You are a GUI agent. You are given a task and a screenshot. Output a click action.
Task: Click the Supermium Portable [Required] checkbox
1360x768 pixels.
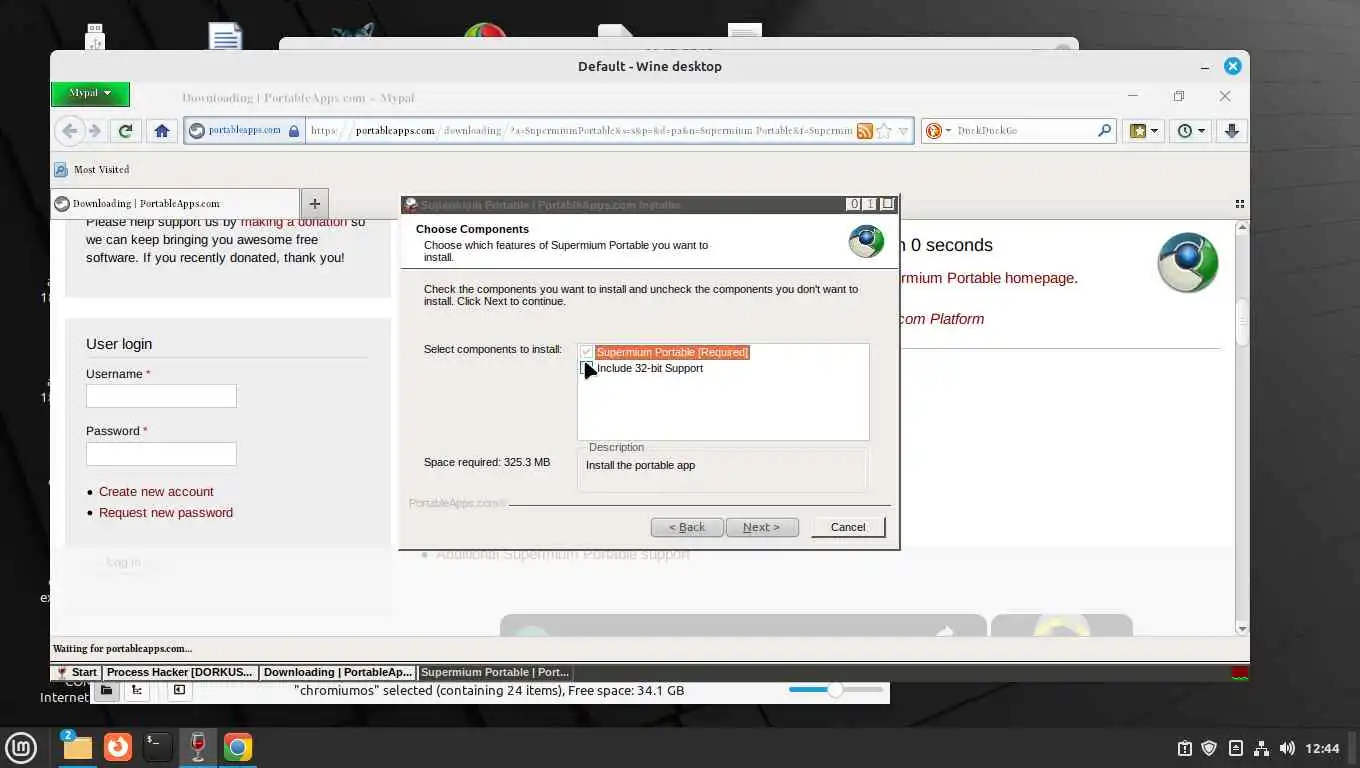[x=587, y=352]
